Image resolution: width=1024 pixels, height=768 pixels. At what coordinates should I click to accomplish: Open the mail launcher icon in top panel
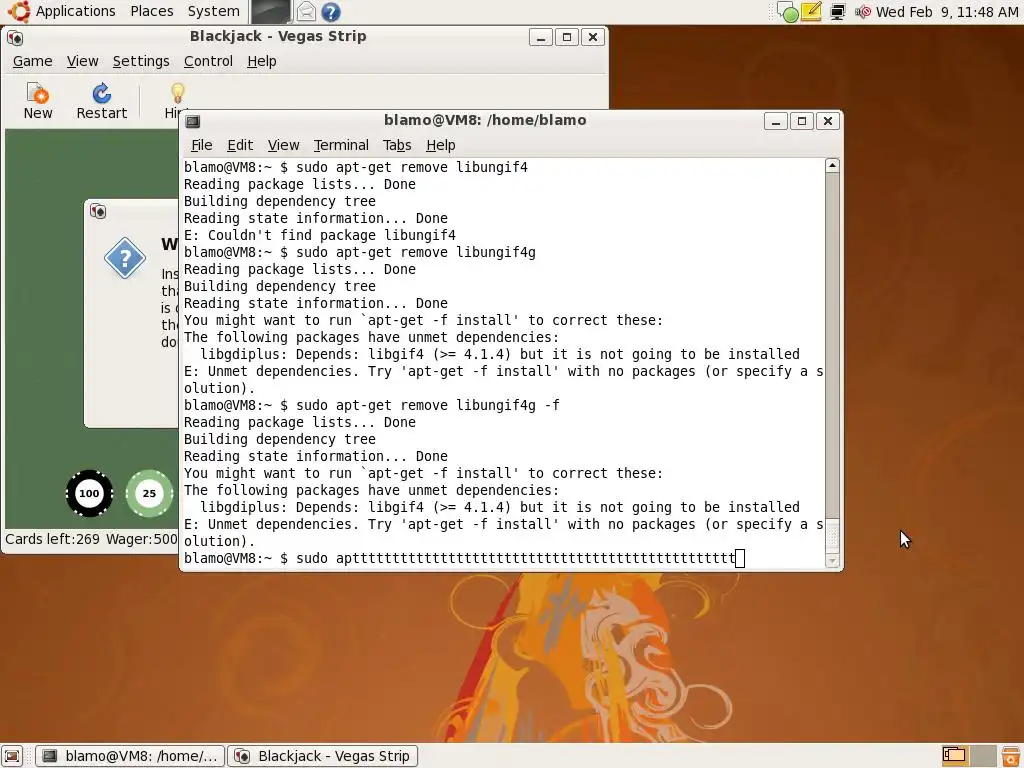click(306, 12)
